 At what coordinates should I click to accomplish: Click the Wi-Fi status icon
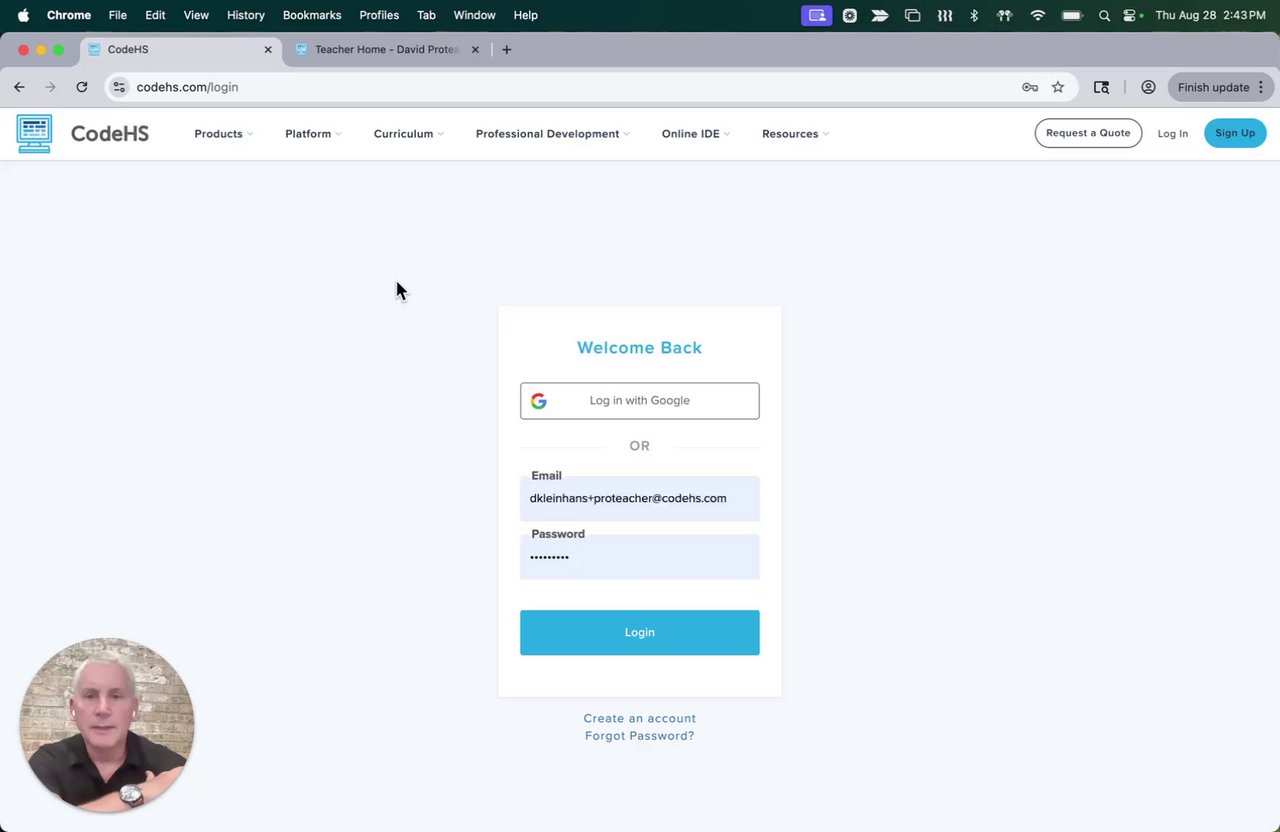tap(1038, 15)
